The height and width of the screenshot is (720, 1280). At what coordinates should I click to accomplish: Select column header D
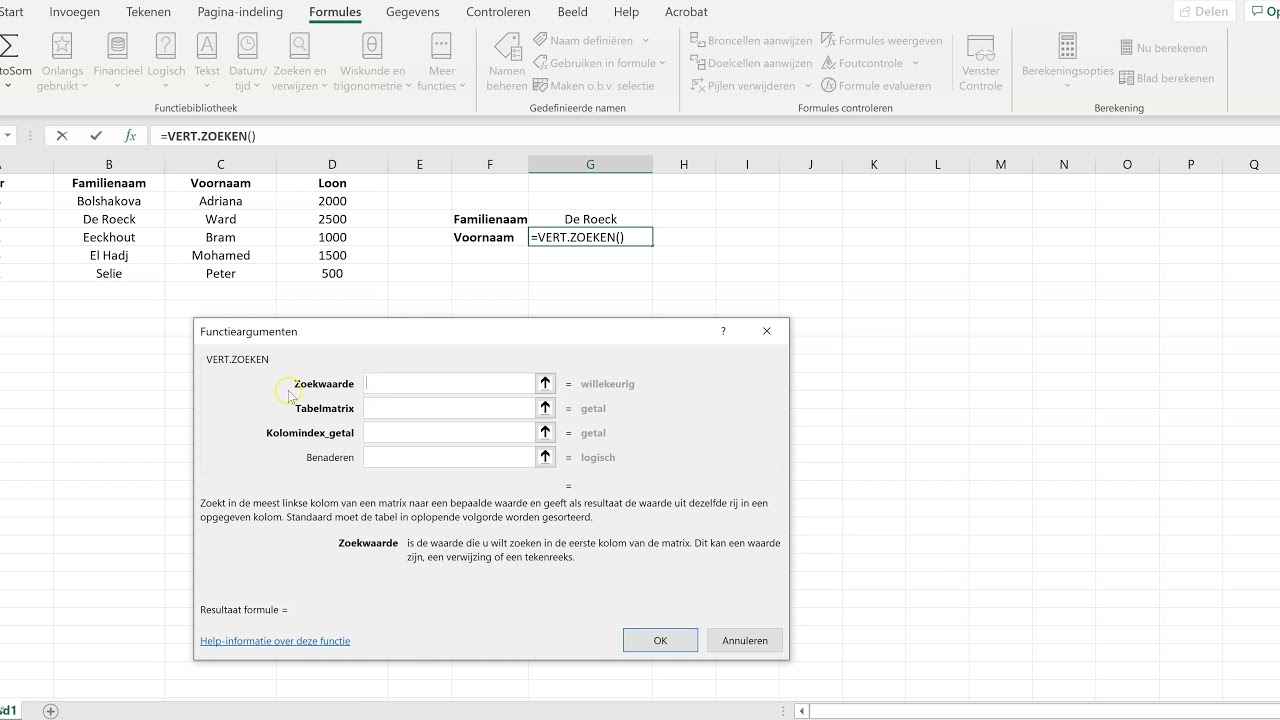tap(332, 165)
